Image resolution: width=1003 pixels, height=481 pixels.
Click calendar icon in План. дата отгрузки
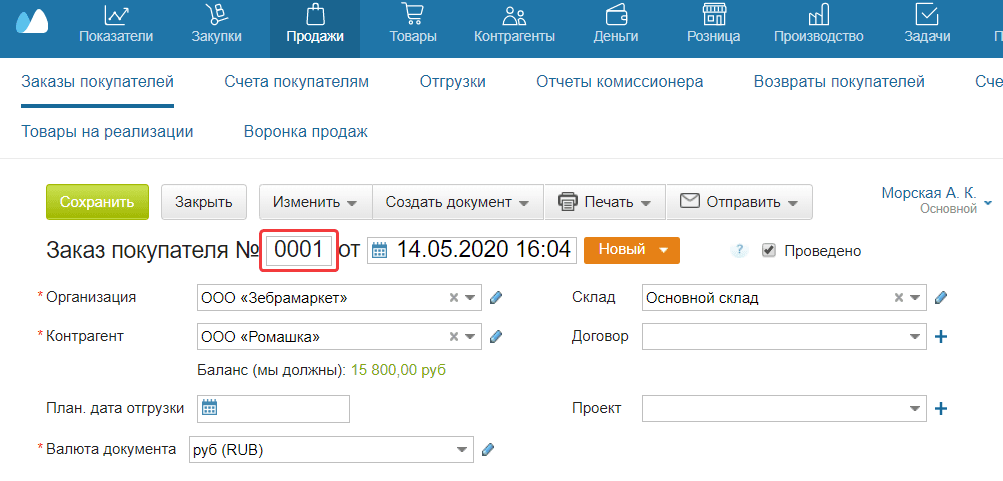tap(210, 408)
